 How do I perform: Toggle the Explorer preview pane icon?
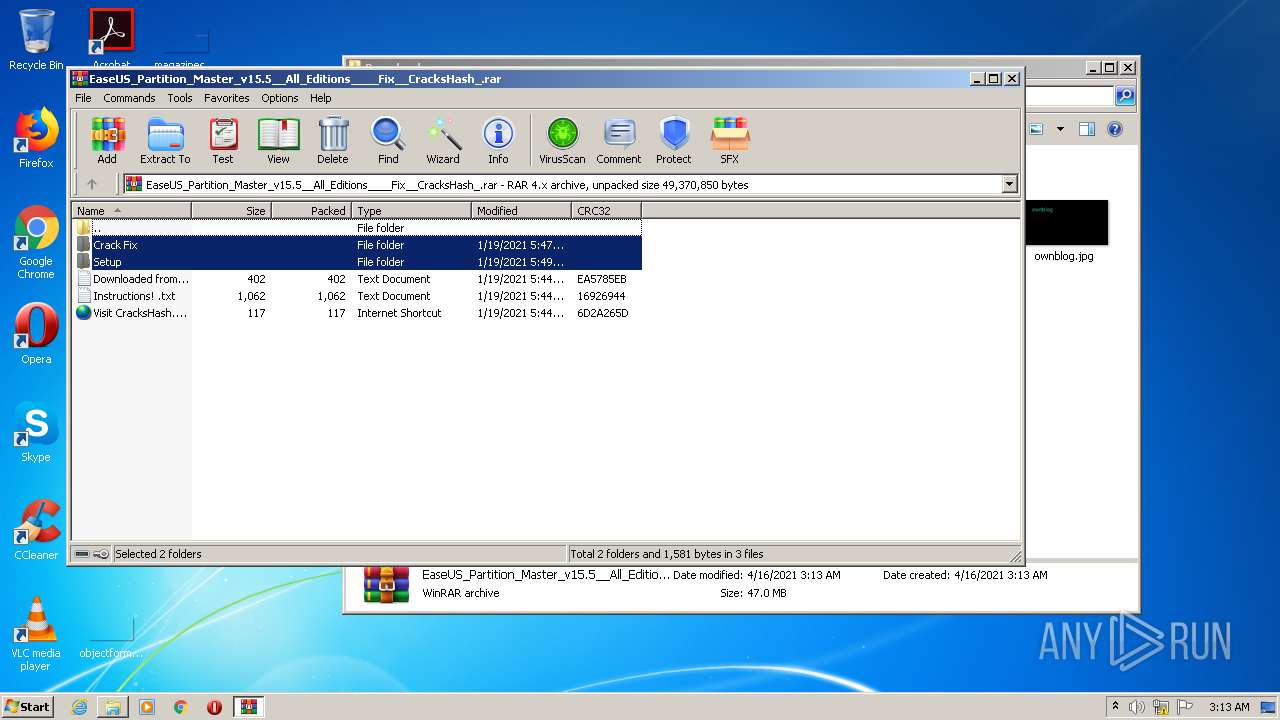click(1087, 129)
